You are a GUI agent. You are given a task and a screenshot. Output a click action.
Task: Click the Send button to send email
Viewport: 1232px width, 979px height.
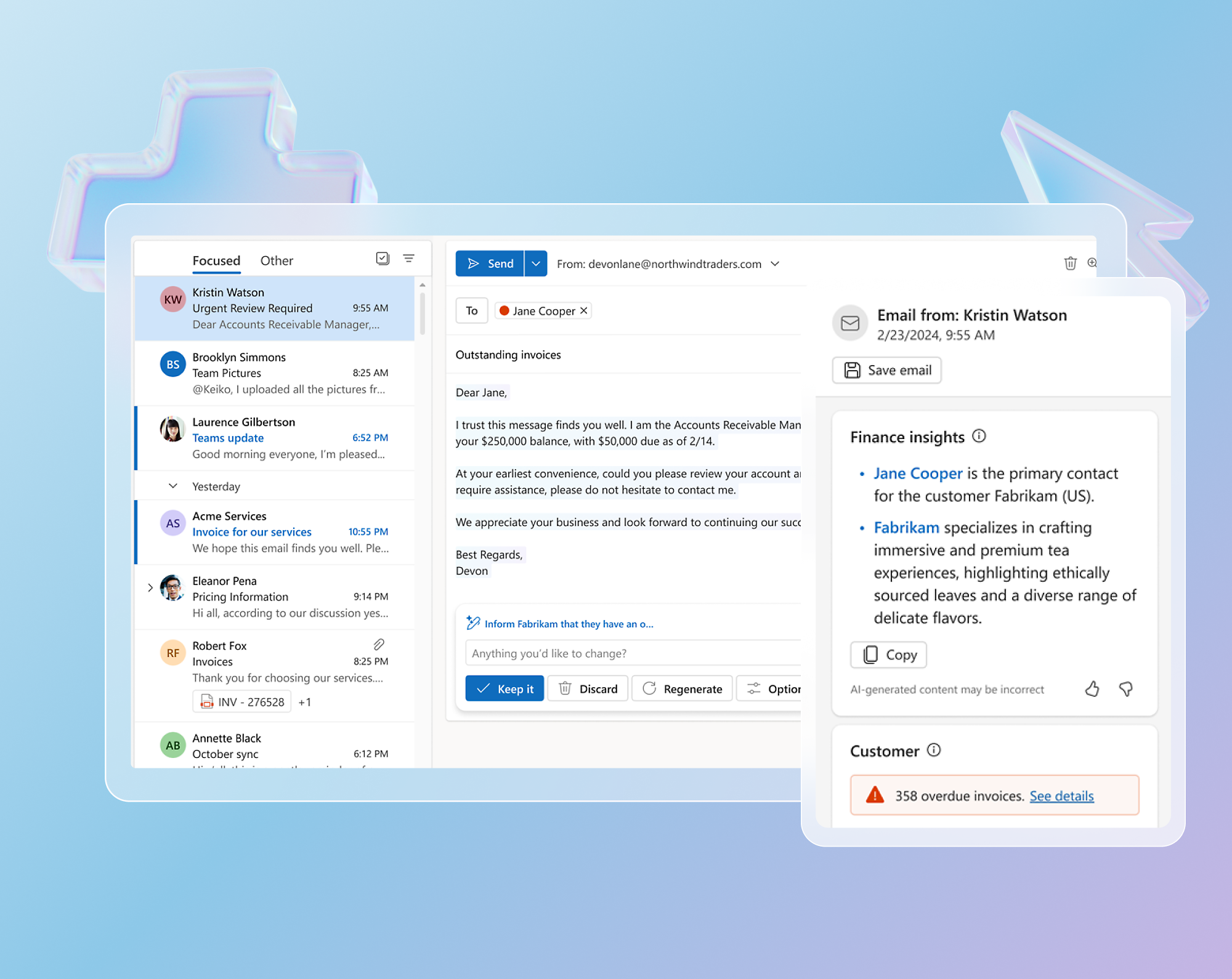coord(491,263)
